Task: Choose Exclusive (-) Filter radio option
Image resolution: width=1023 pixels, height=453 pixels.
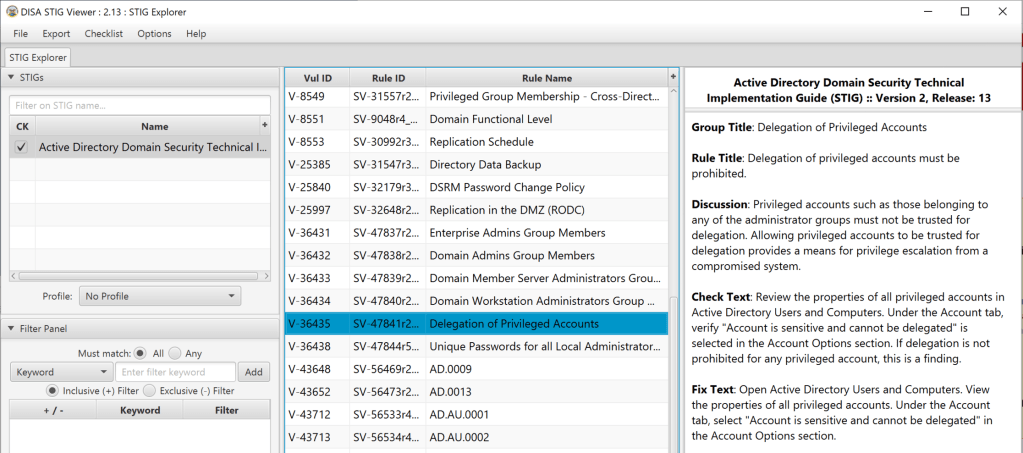Action: [150, 391]
